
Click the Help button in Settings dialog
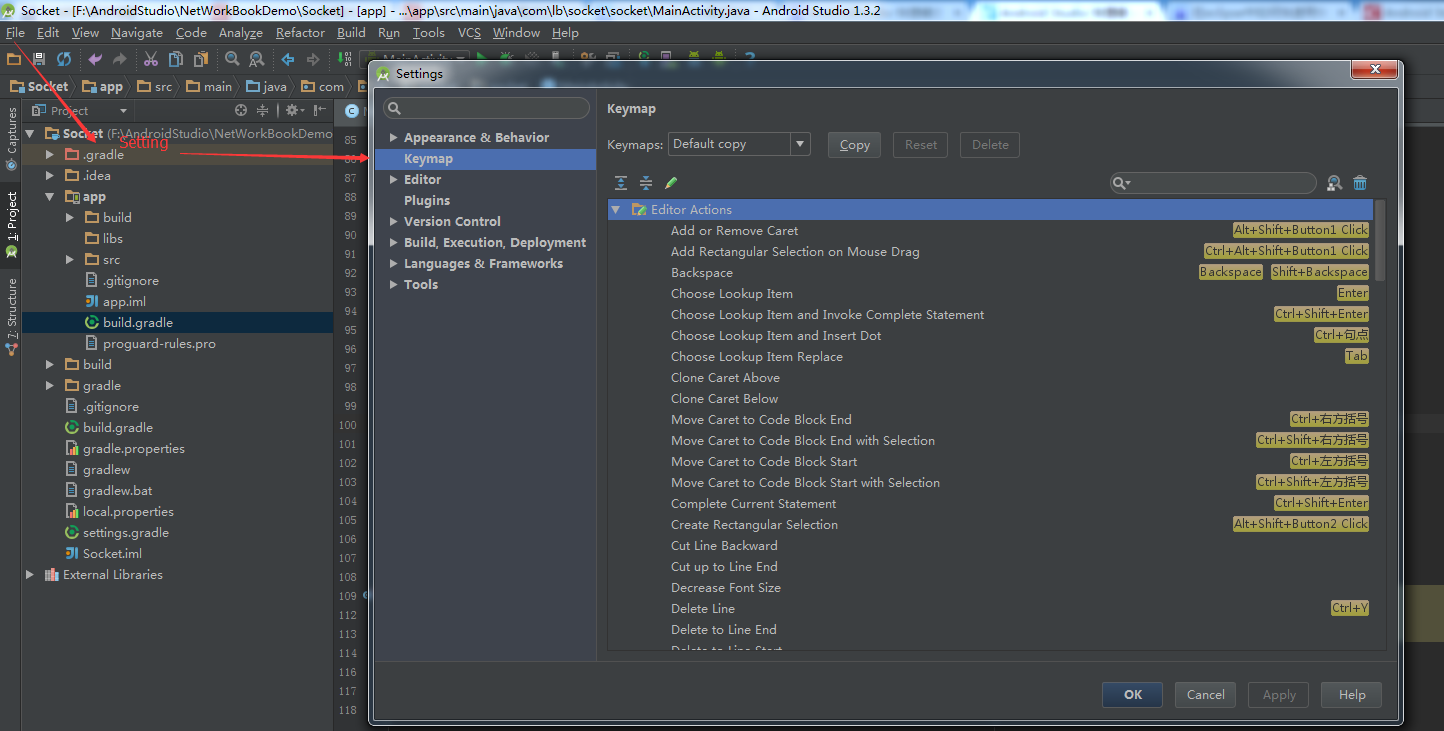coord(1352,695)
